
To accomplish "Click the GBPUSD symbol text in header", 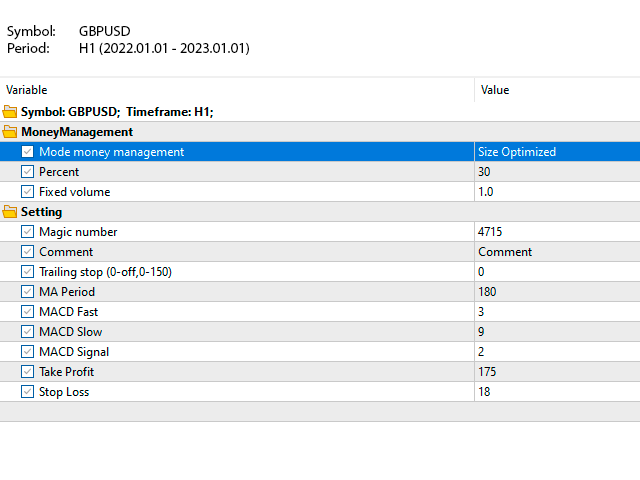I will (x=104, y=31).
